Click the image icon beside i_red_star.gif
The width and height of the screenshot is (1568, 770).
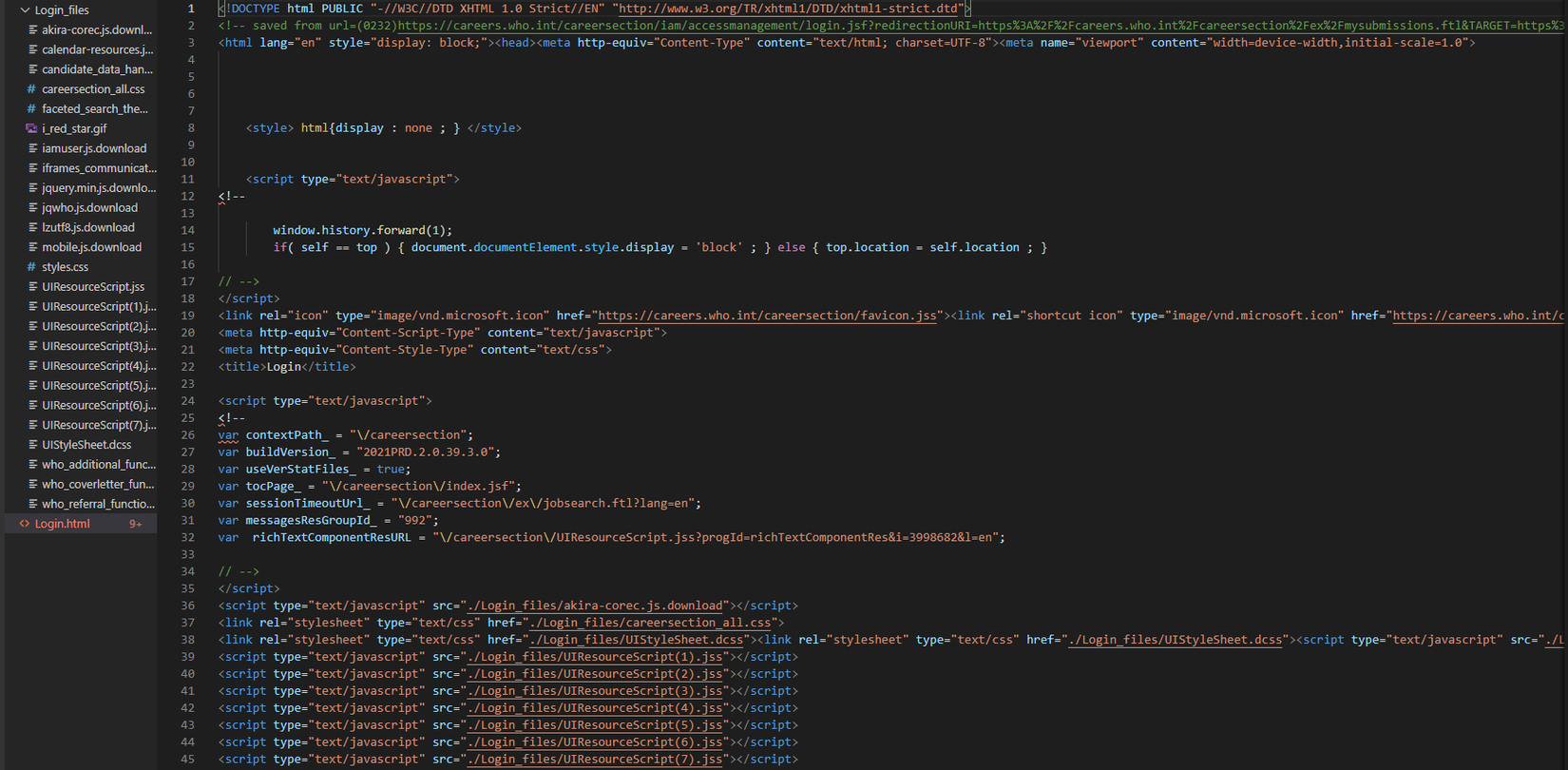(31, 128)
